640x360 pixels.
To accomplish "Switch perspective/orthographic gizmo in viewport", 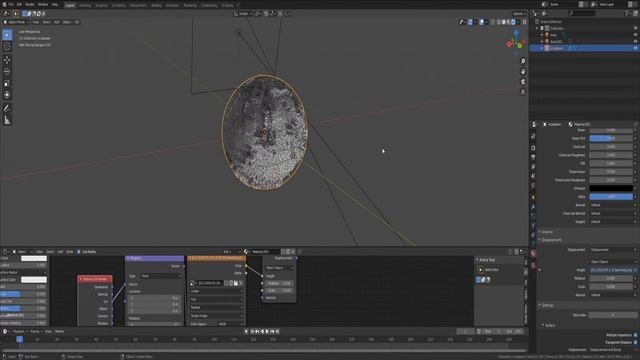I will pos(523,92).
